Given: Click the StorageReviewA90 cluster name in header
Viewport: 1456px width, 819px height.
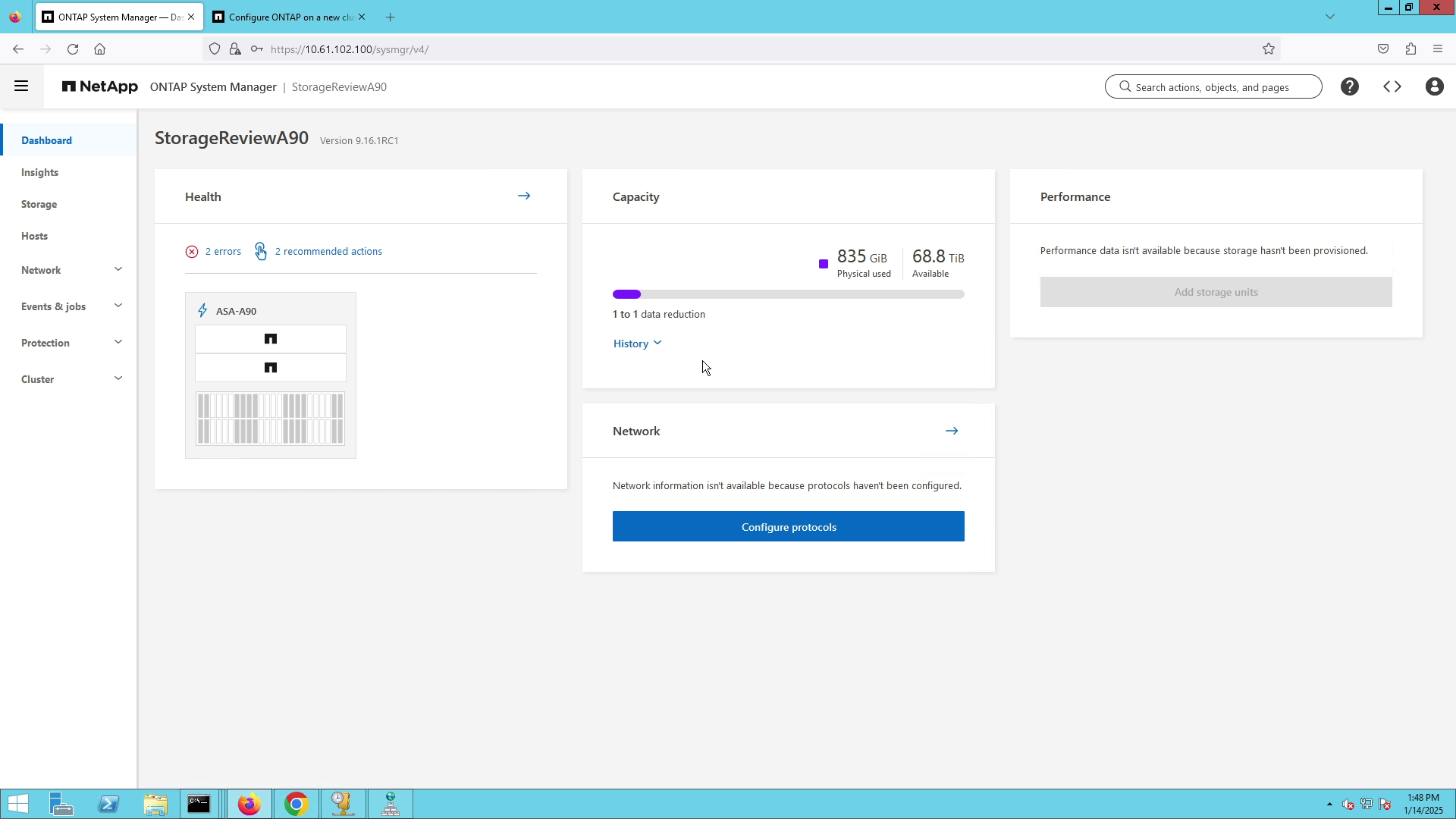Looking at the screenshot, I should tap(339, 86).
